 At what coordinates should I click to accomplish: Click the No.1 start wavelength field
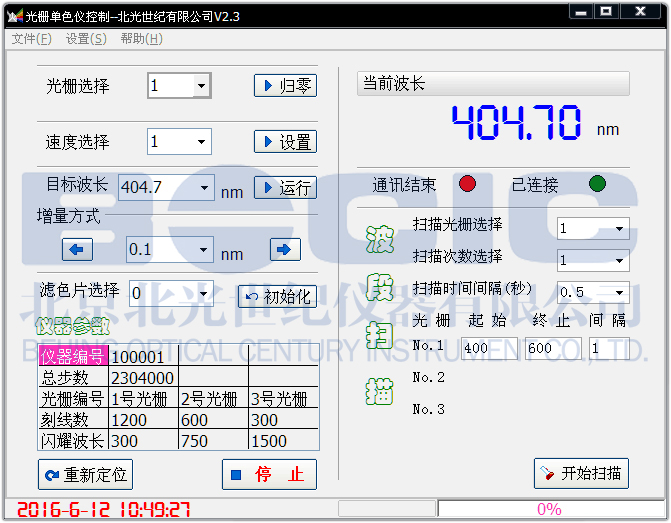[x=489, y=348]
